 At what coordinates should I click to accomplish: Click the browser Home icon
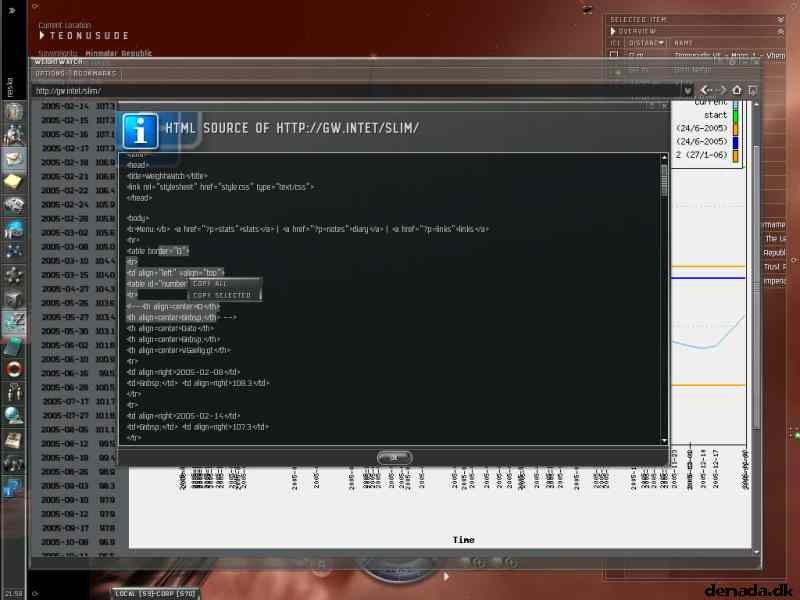(737, 90)
